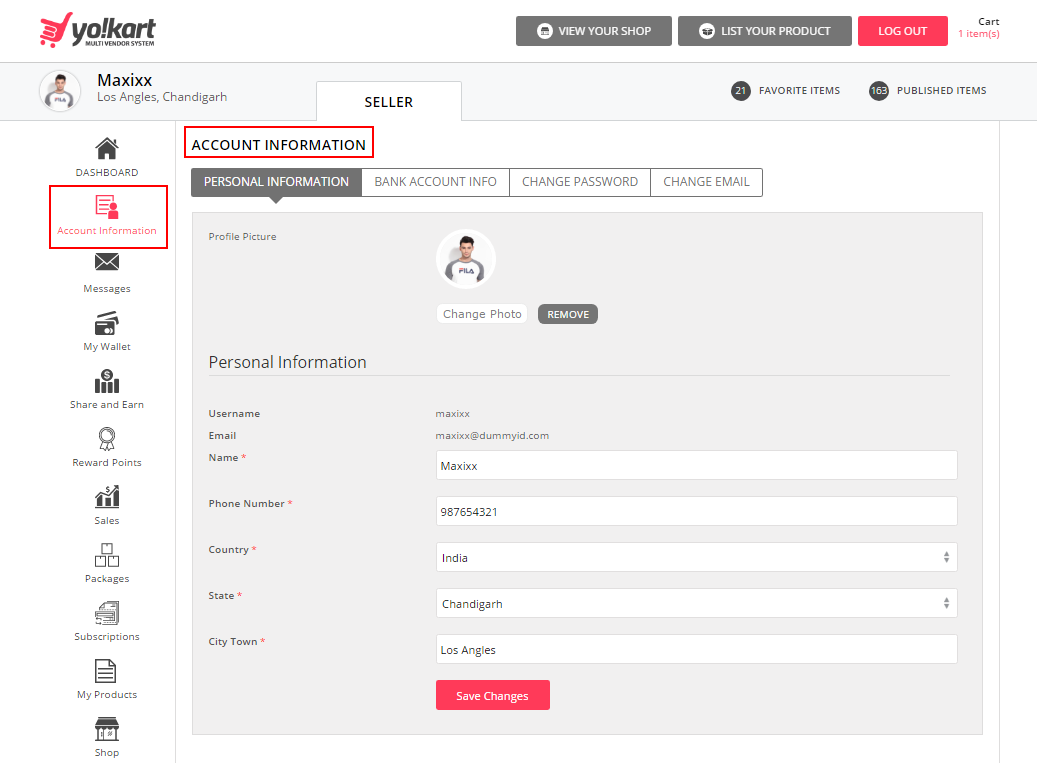
Task: Click View Your Shop button
Action: [x=593, y=31]
